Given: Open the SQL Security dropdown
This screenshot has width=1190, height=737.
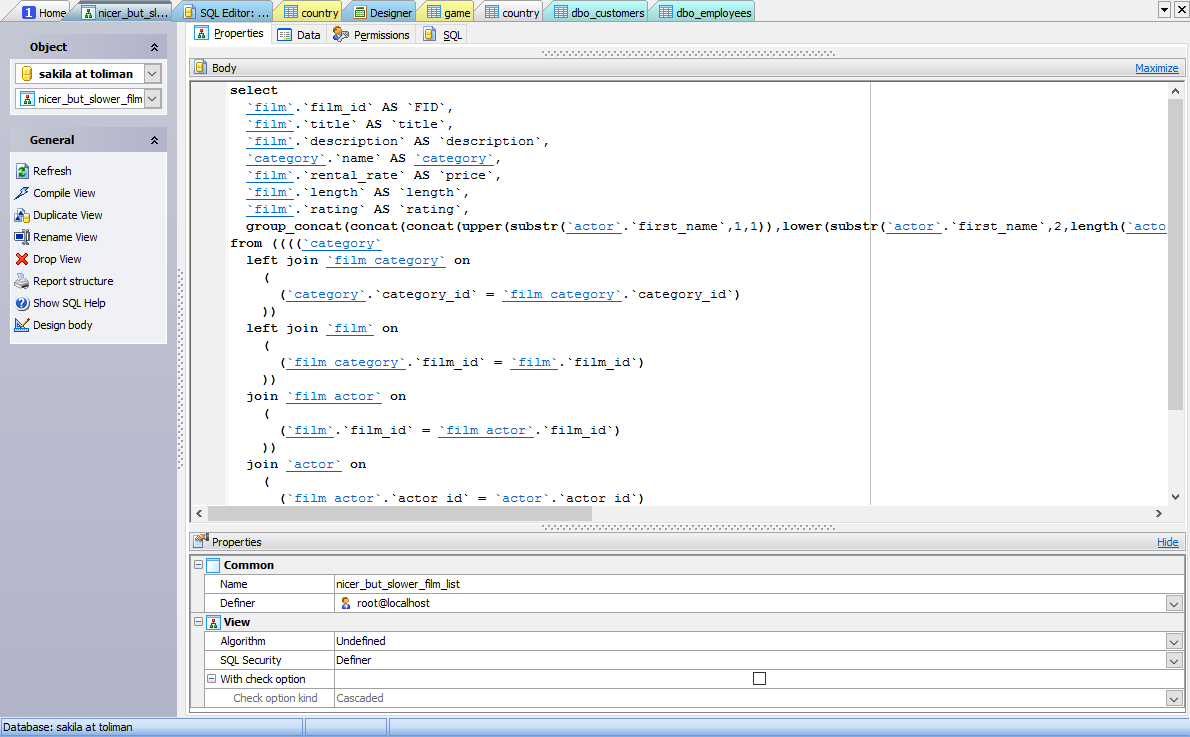Looking at the screenshot, I should [x=1174, y=661].
